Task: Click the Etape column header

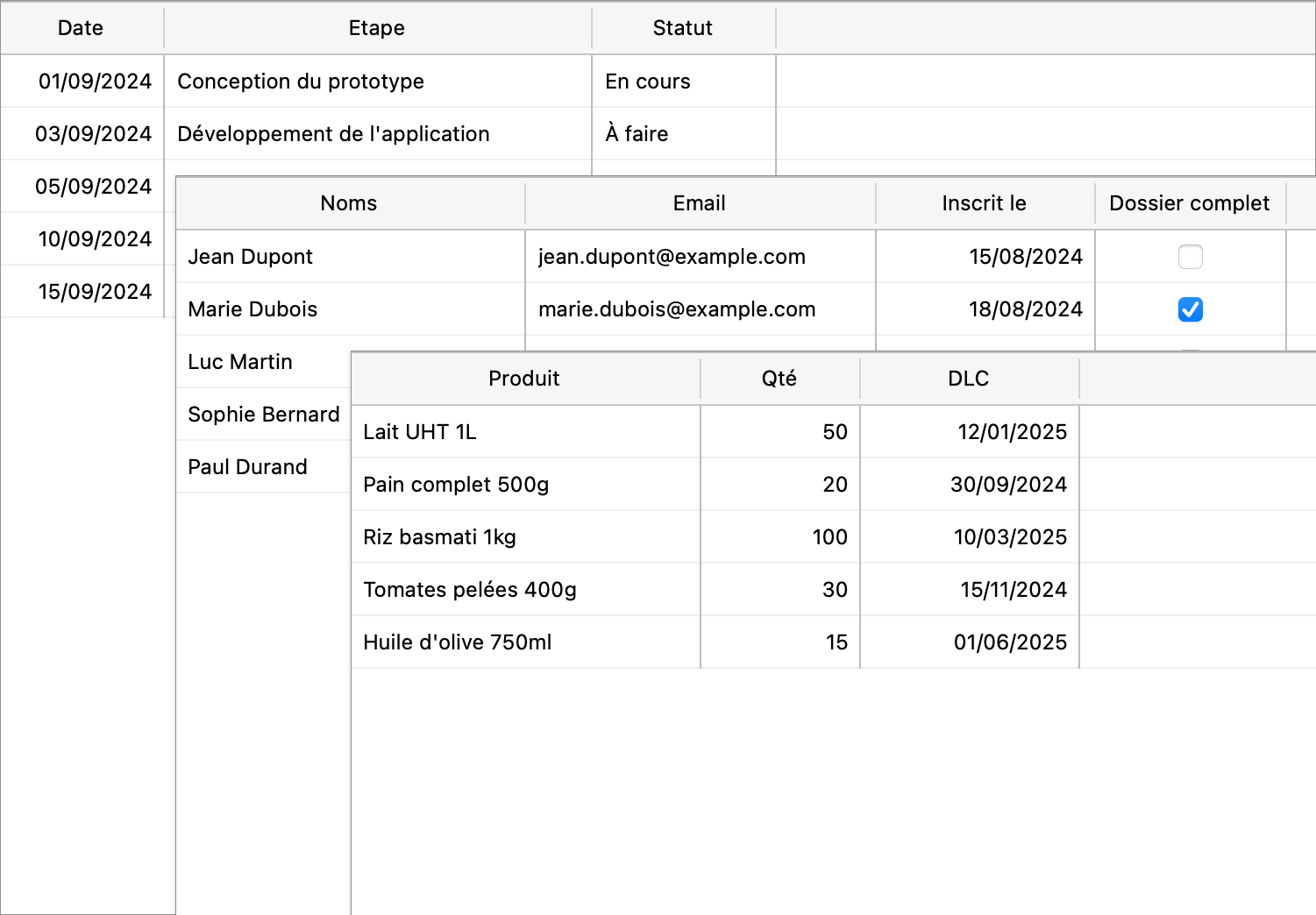Action: pyautogui.click(x=377, y=28)
